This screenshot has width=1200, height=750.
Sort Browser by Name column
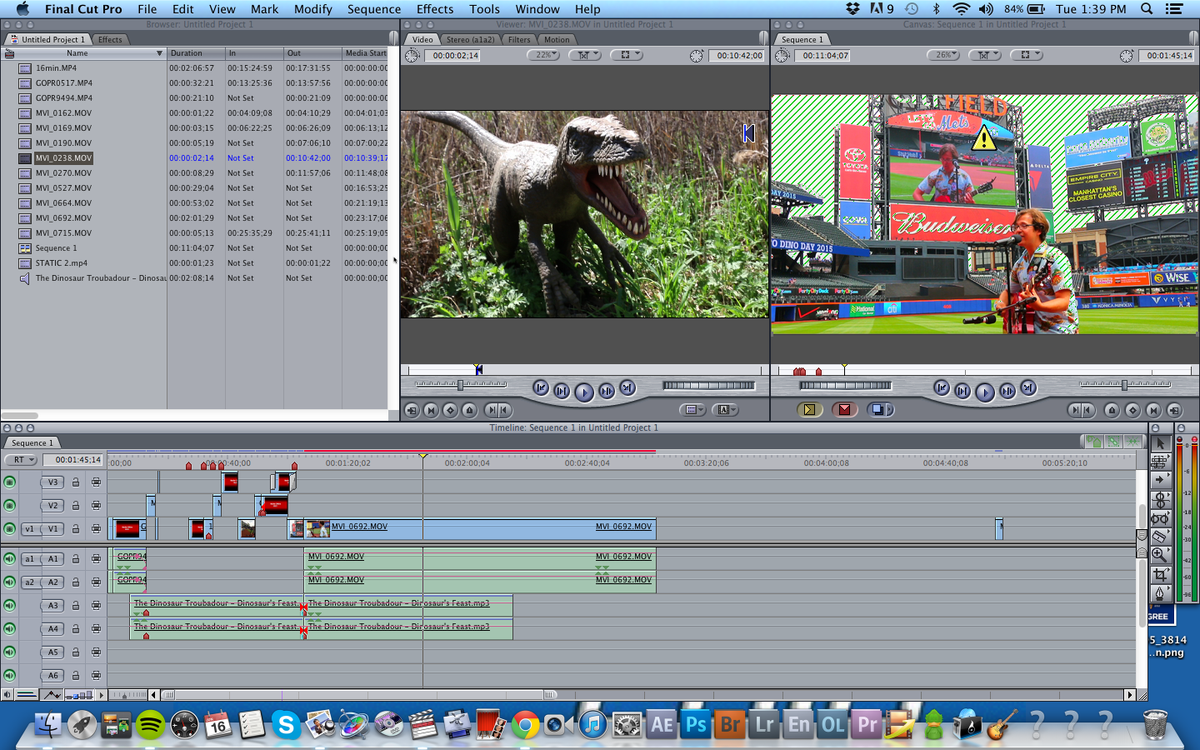pyautogui.click(x=84, y=53)
